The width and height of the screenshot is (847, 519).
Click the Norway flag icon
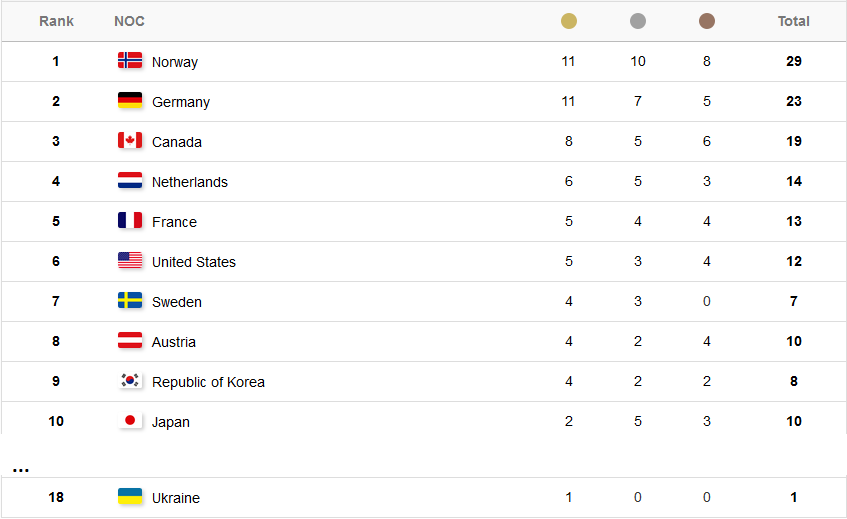130,61
